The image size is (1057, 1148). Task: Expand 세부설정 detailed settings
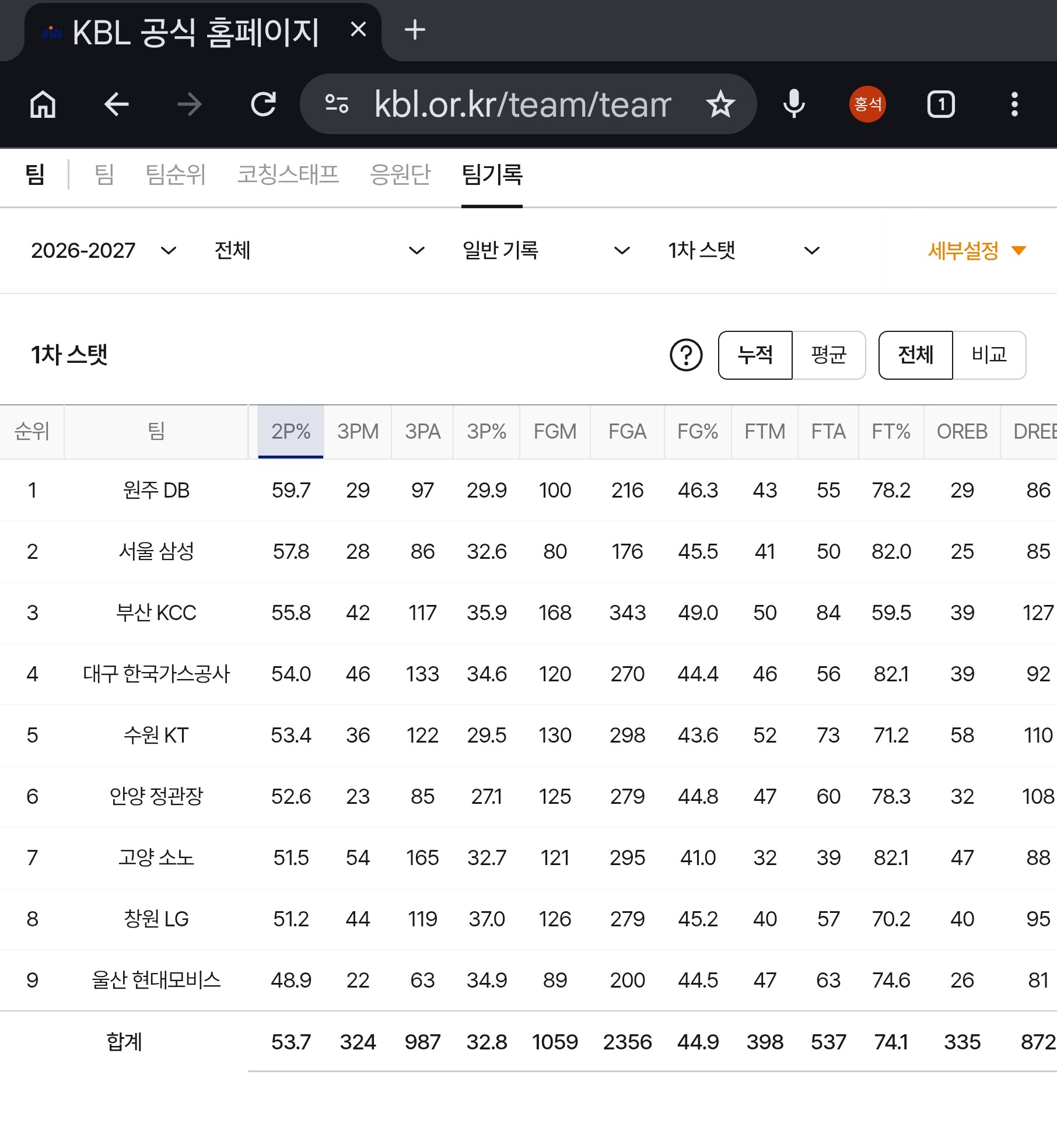tap(977, 251)
